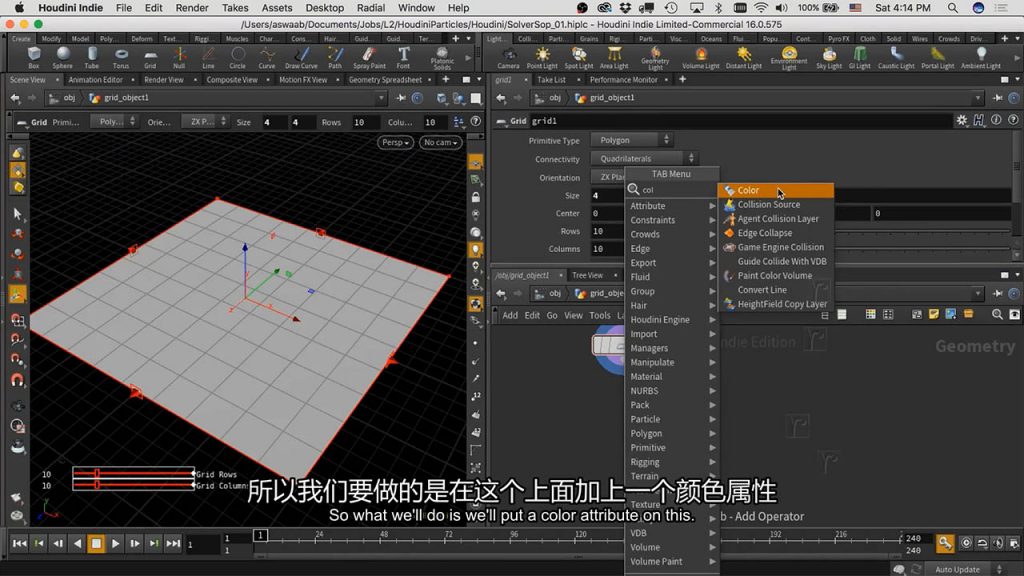Add a Camera from the lights shelf
The height and width of the screenshot is (576, 1024).
508,57
